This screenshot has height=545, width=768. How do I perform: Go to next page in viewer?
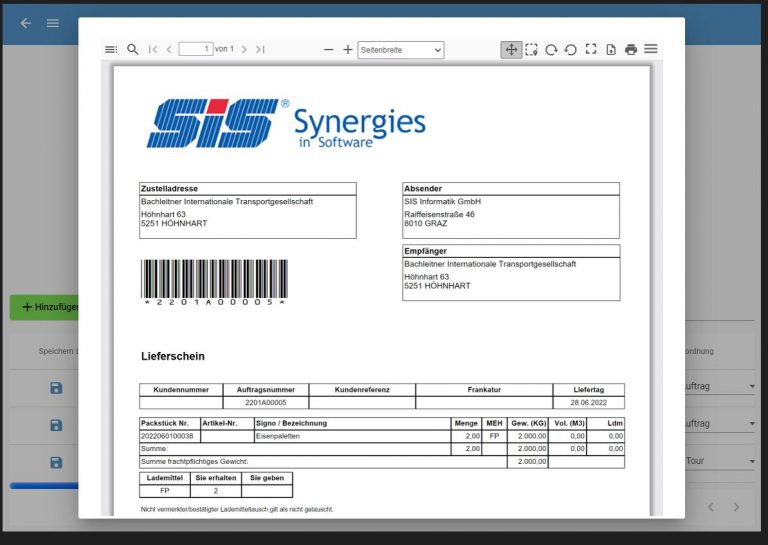(244, 49)
